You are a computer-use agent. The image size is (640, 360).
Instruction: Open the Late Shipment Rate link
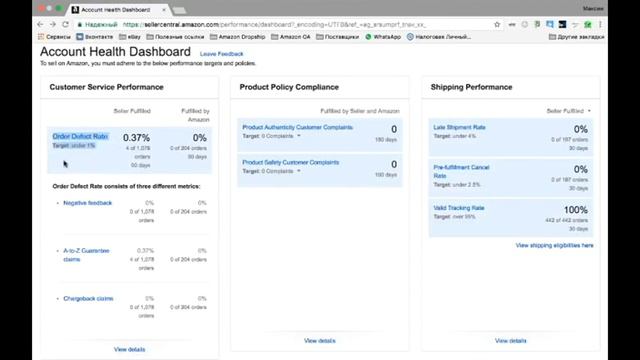coord(459,127)
